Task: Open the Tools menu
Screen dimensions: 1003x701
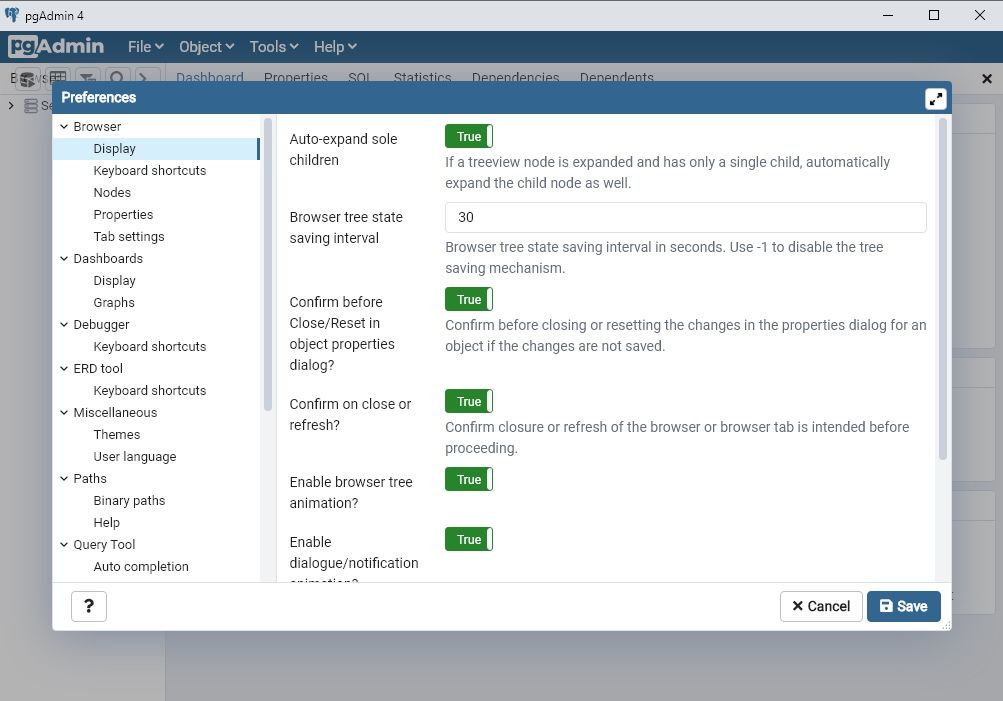Action: pyautogui.click(x=273, y=47)
